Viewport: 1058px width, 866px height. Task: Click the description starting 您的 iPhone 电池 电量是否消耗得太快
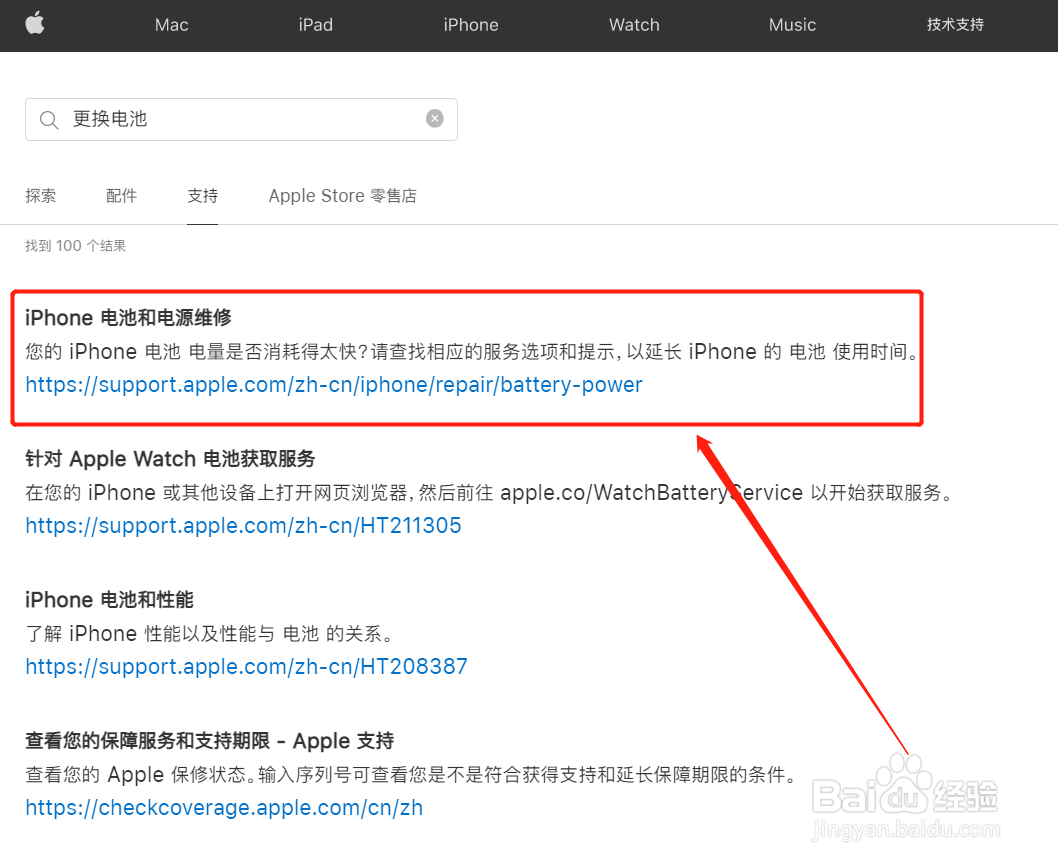472,352
